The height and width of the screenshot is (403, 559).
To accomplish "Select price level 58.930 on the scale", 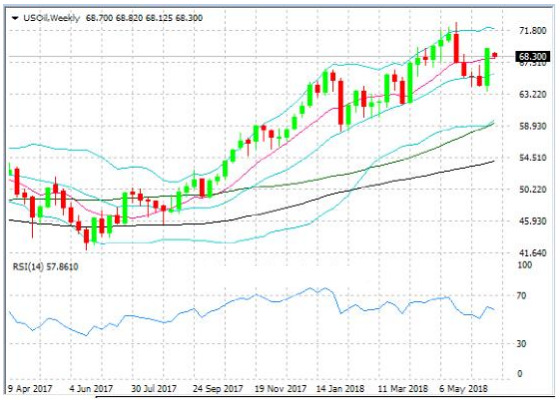I will [533, 126].
